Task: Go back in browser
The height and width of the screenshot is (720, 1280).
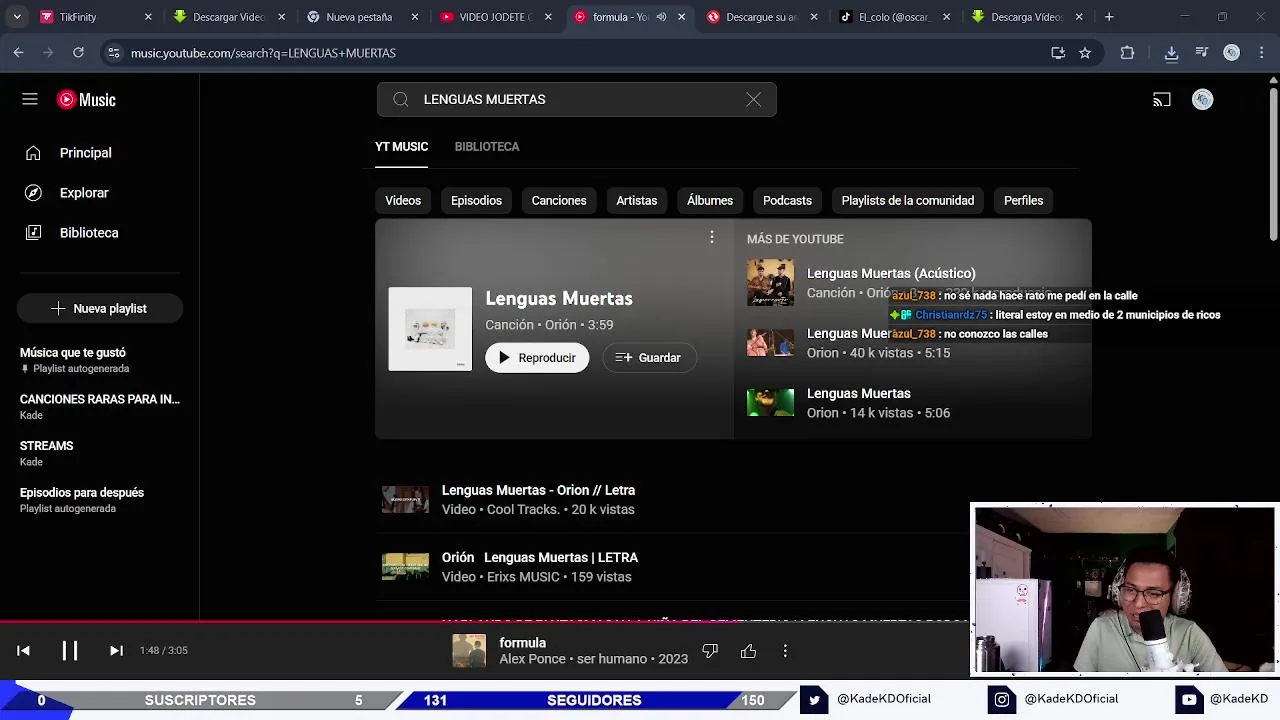Action: click(19, 53)
